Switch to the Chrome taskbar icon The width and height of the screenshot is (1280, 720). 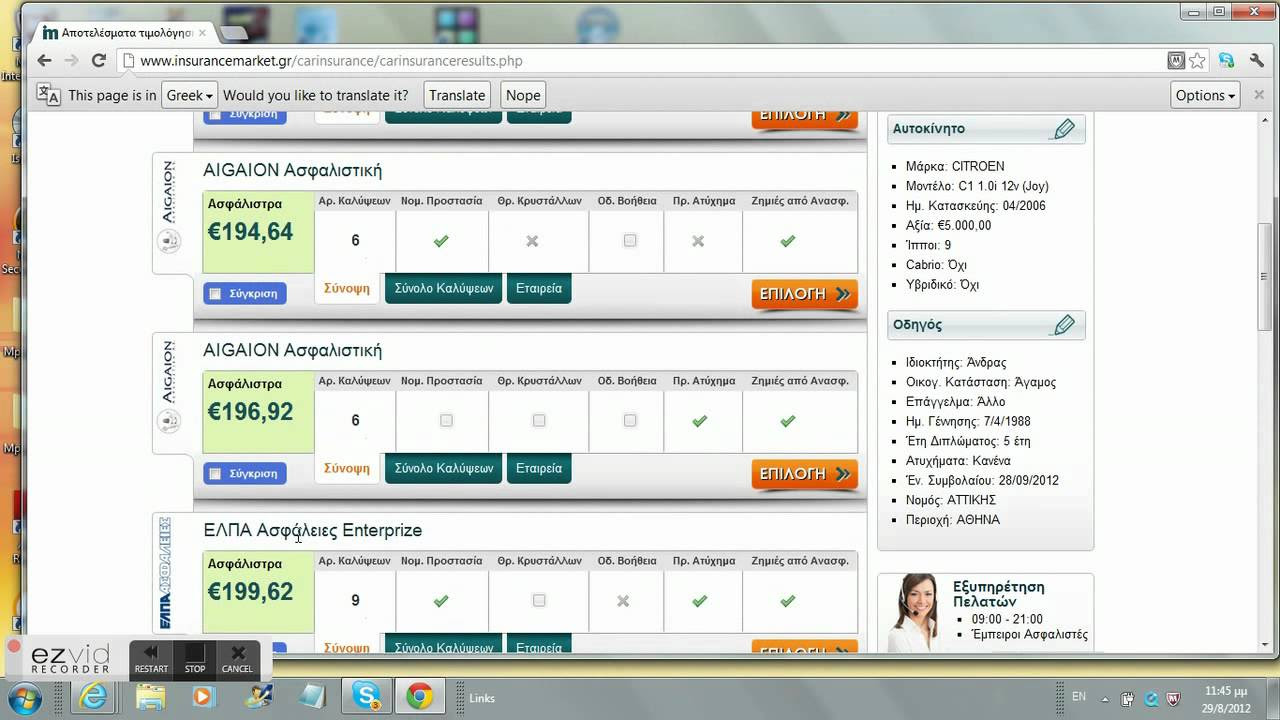point(420,697)
